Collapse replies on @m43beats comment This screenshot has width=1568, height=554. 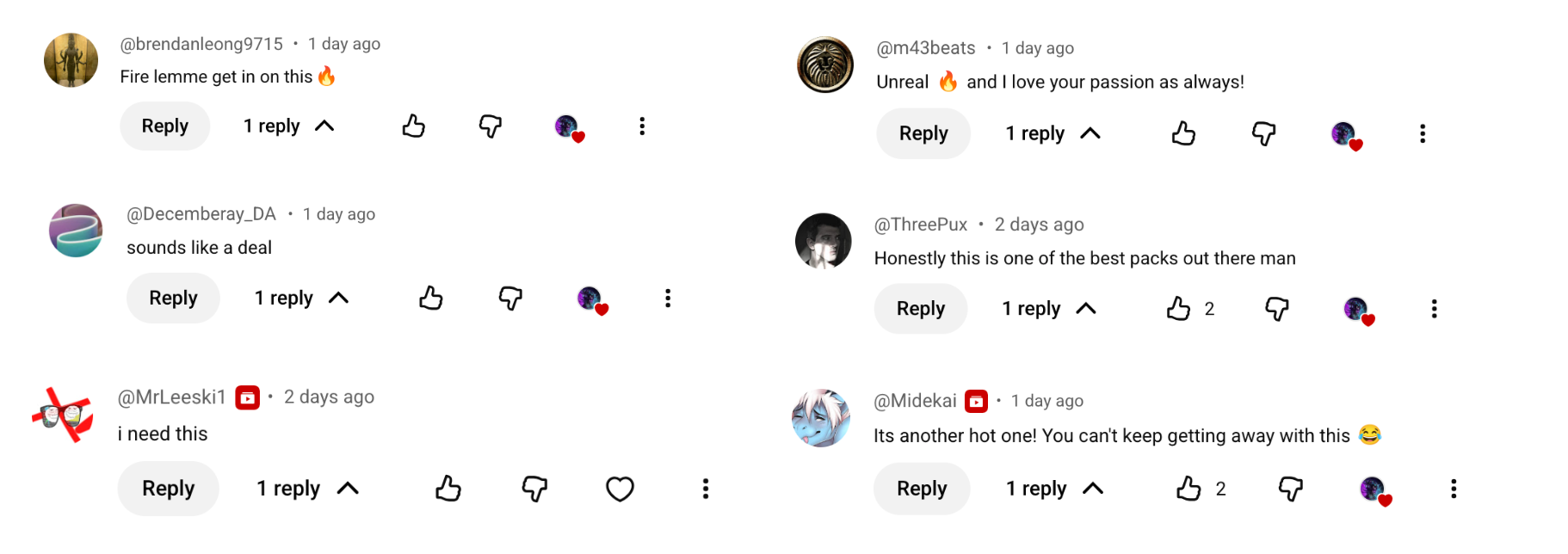[1053, 133]
